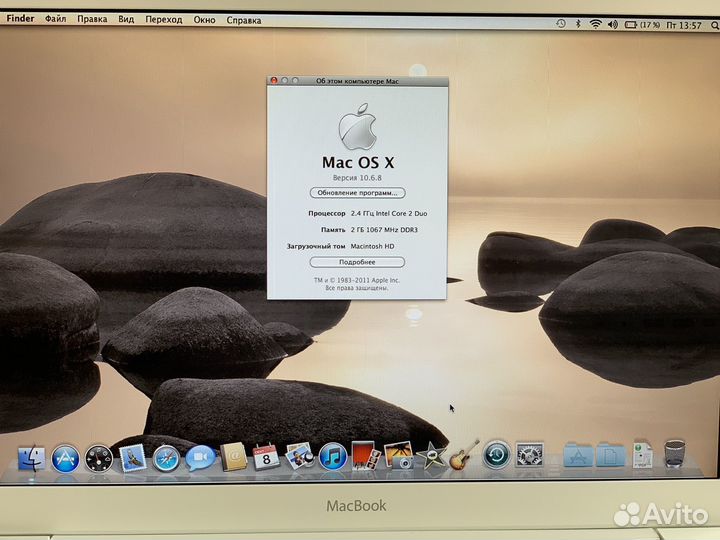Image resolution: width=720 pixels, height=540 pixels.
Task: Open iMovie star icon
Action: pyautogui.click(x=431, y=455)
